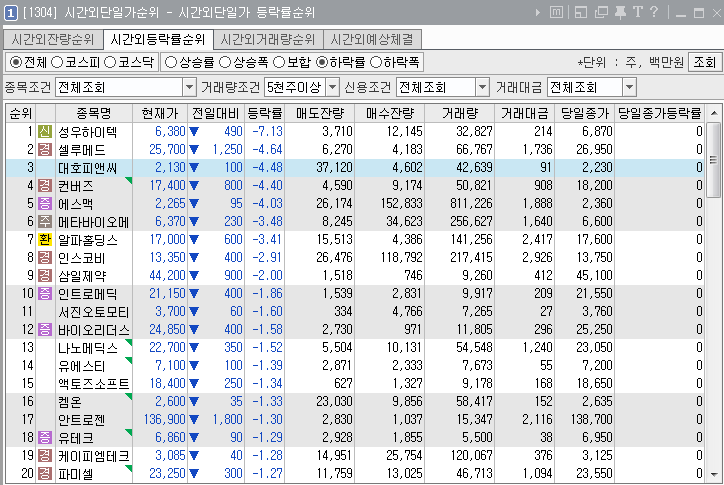Screen dimensions: 724x485
Task: Select the 서진오토모티 stock name
Action: [93, 312]
